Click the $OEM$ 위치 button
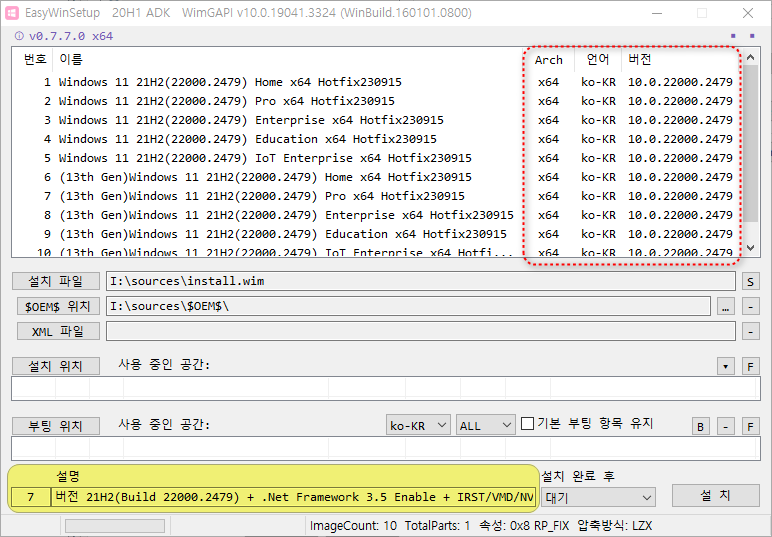 58,307
